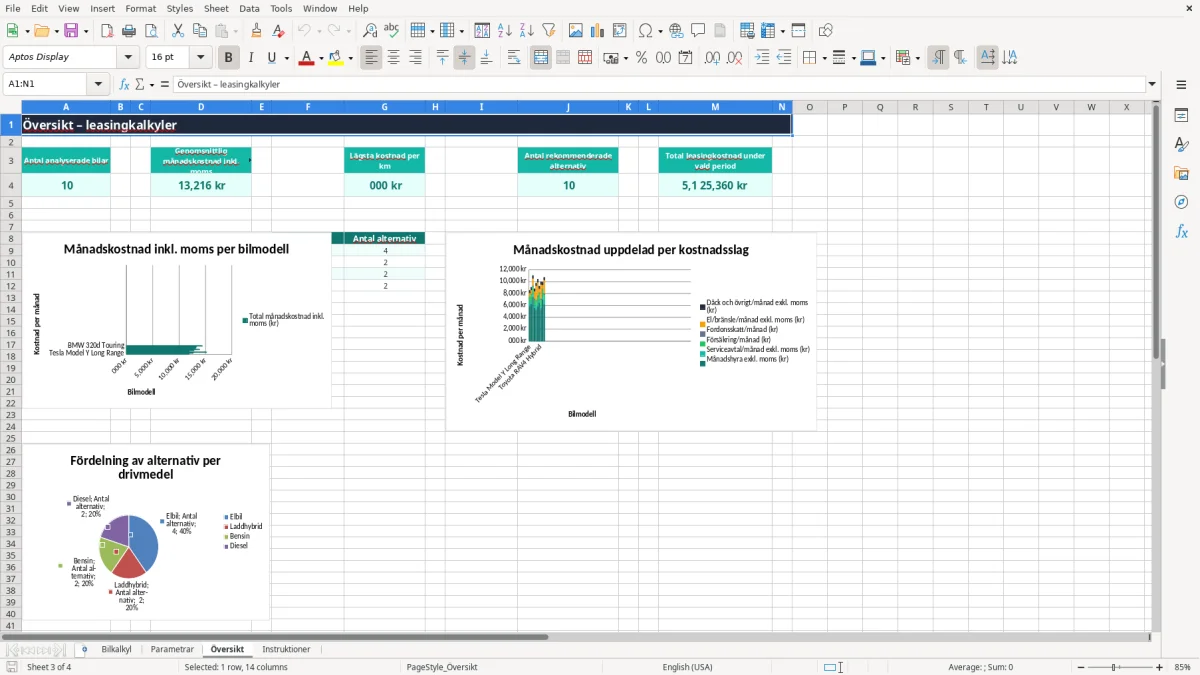This screenshot has height=675, width=1200.
Task: Click the Save document icon
Action: click(x=71, y=31)
